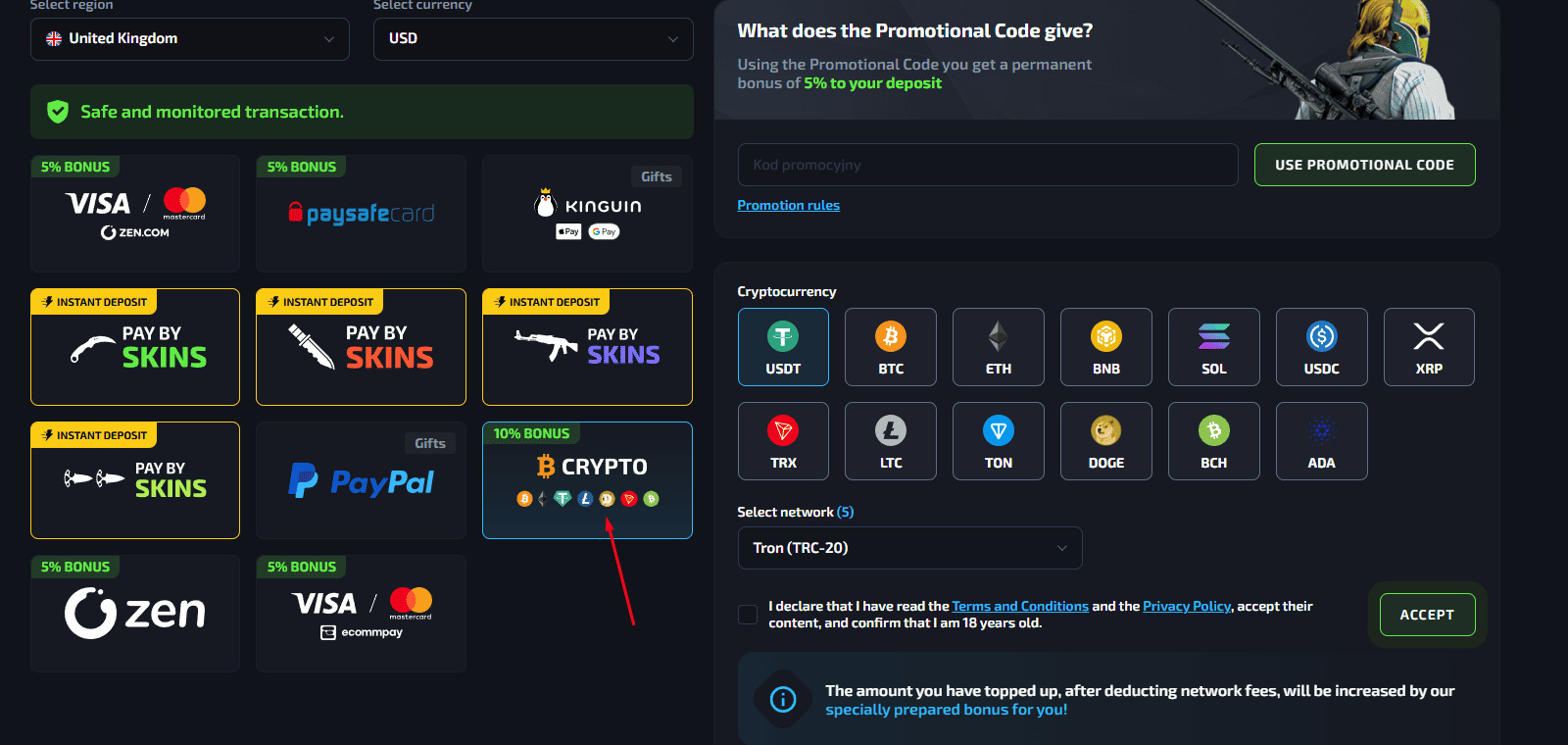Select the PayPal gifts payment method

[x=361, y=480]
